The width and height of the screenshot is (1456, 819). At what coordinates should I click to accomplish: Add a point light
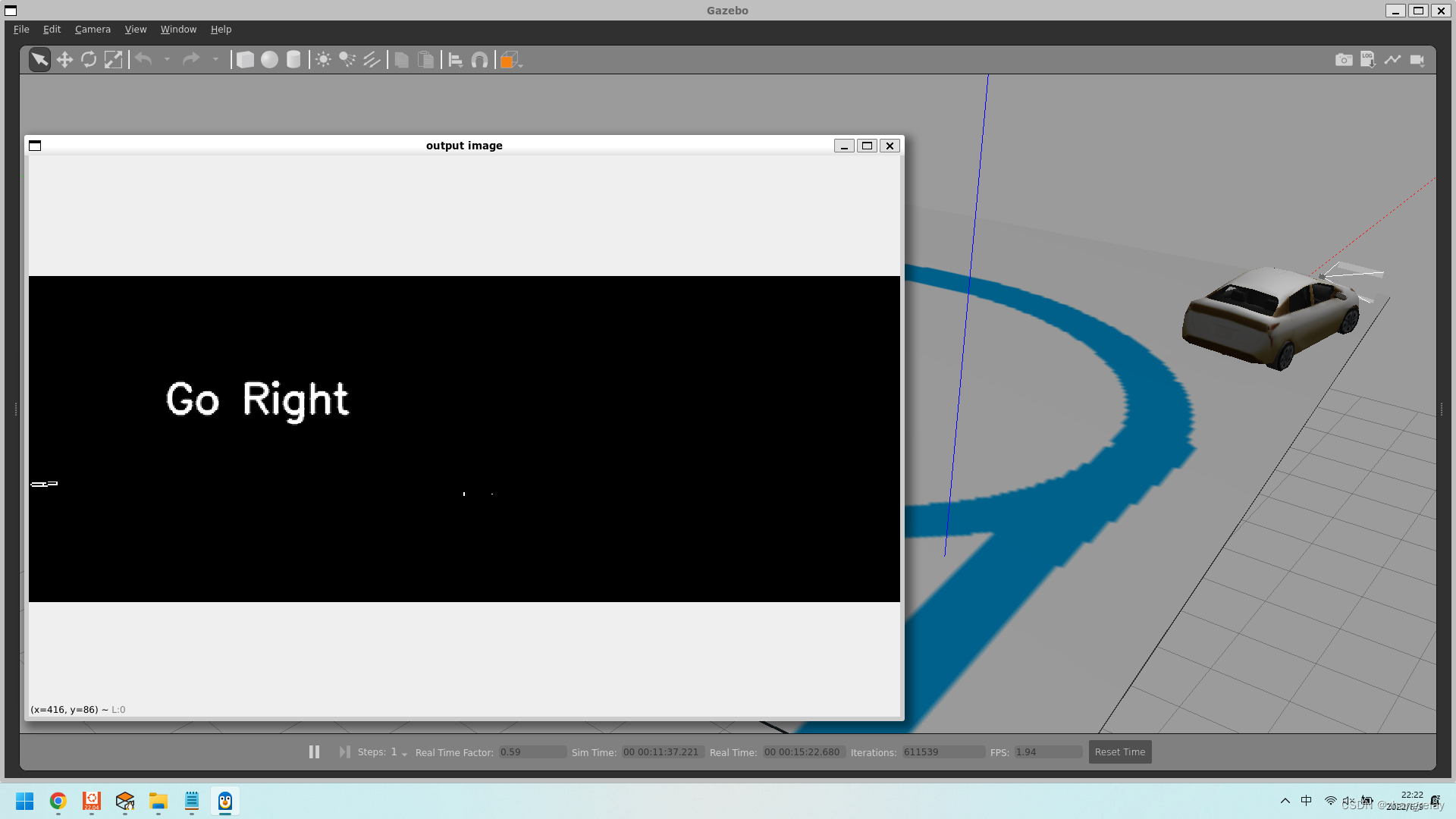click(323, 60)
